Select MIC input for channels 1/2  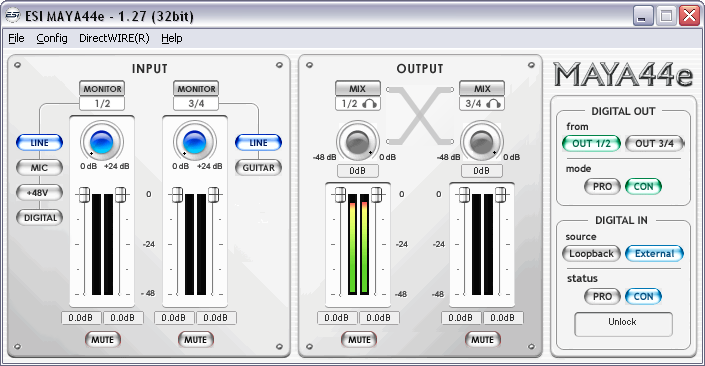click(x=39, y=168)
